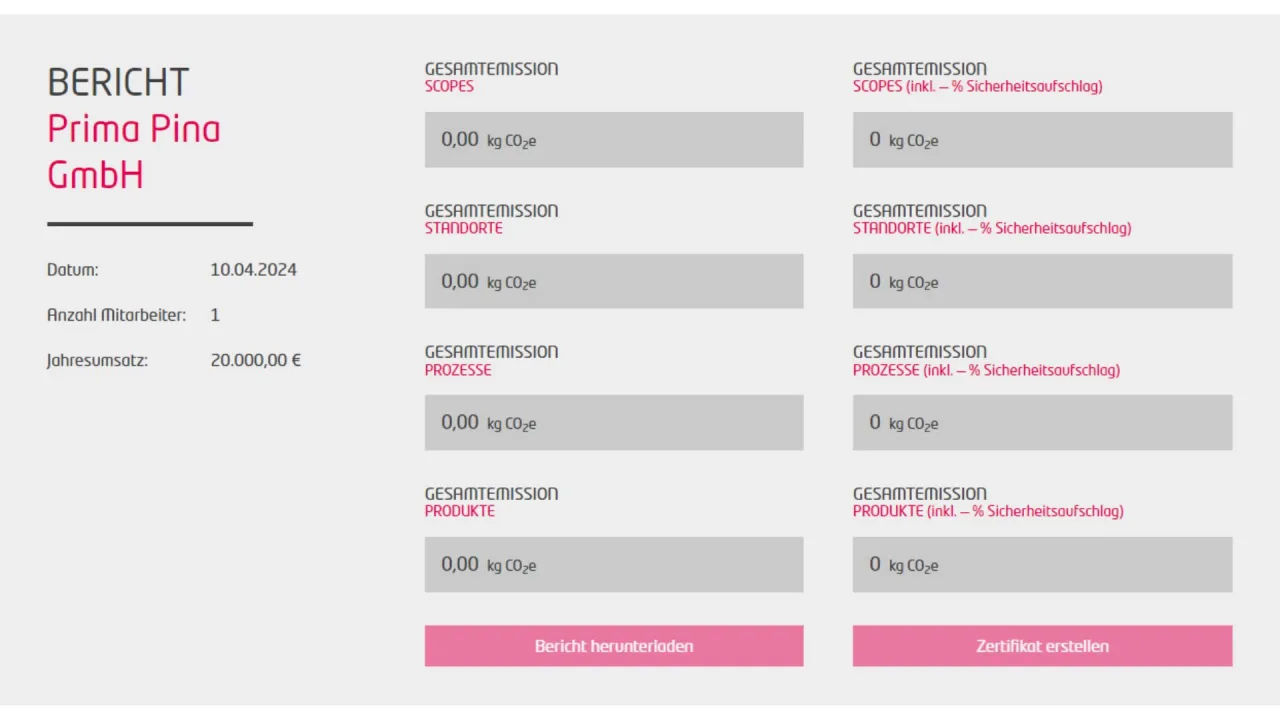Select the Prozesse total emission value box
1280x720 pixels.
614,423
